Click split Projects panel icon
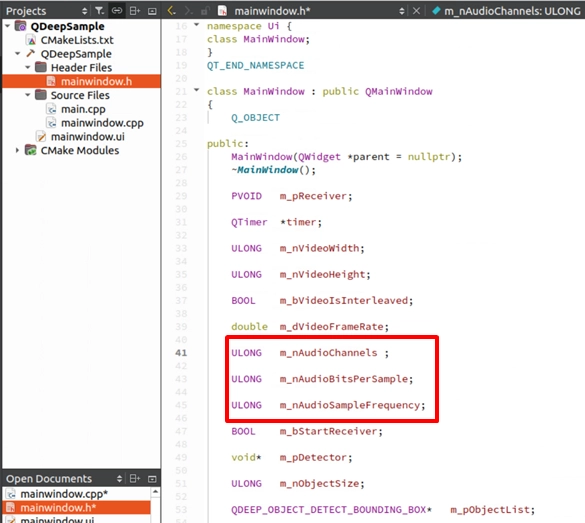The width and height of the screenshot is (585, 523). [135, 11]
